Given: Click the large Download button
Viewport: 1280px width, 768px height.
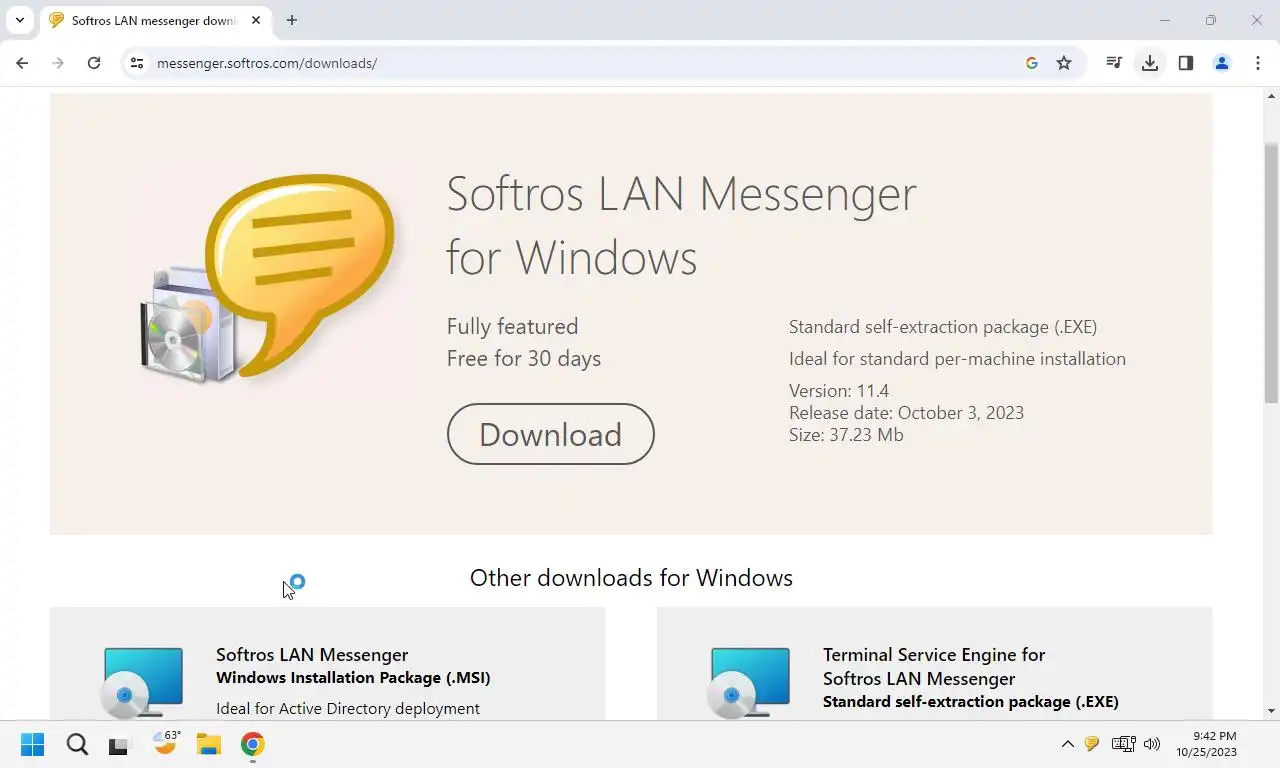Looking at the screenshot, I should pyautogui.click(x=551, y=434).
